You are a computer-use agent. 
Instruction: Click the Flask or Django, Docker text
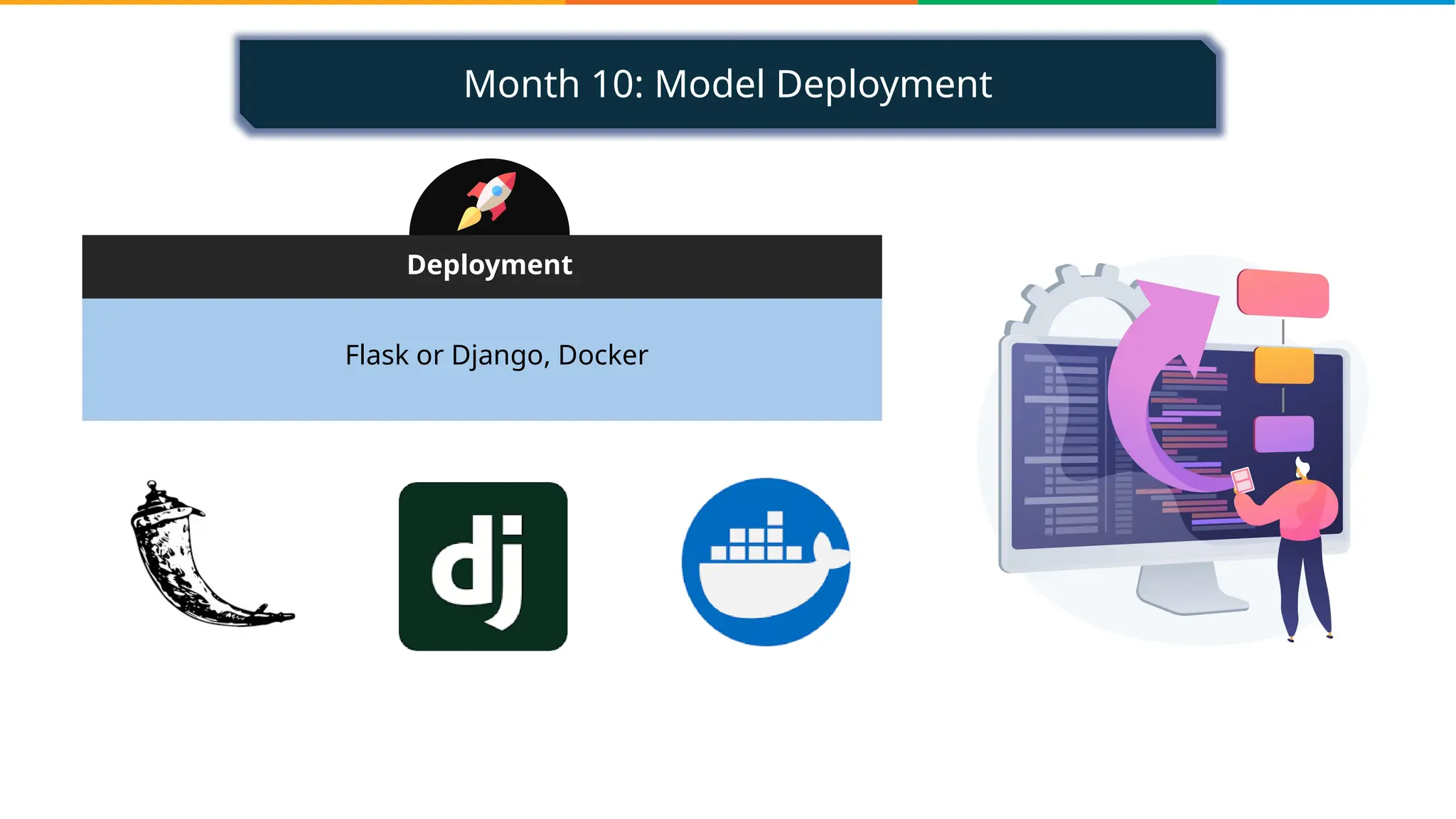coord(496,355)
